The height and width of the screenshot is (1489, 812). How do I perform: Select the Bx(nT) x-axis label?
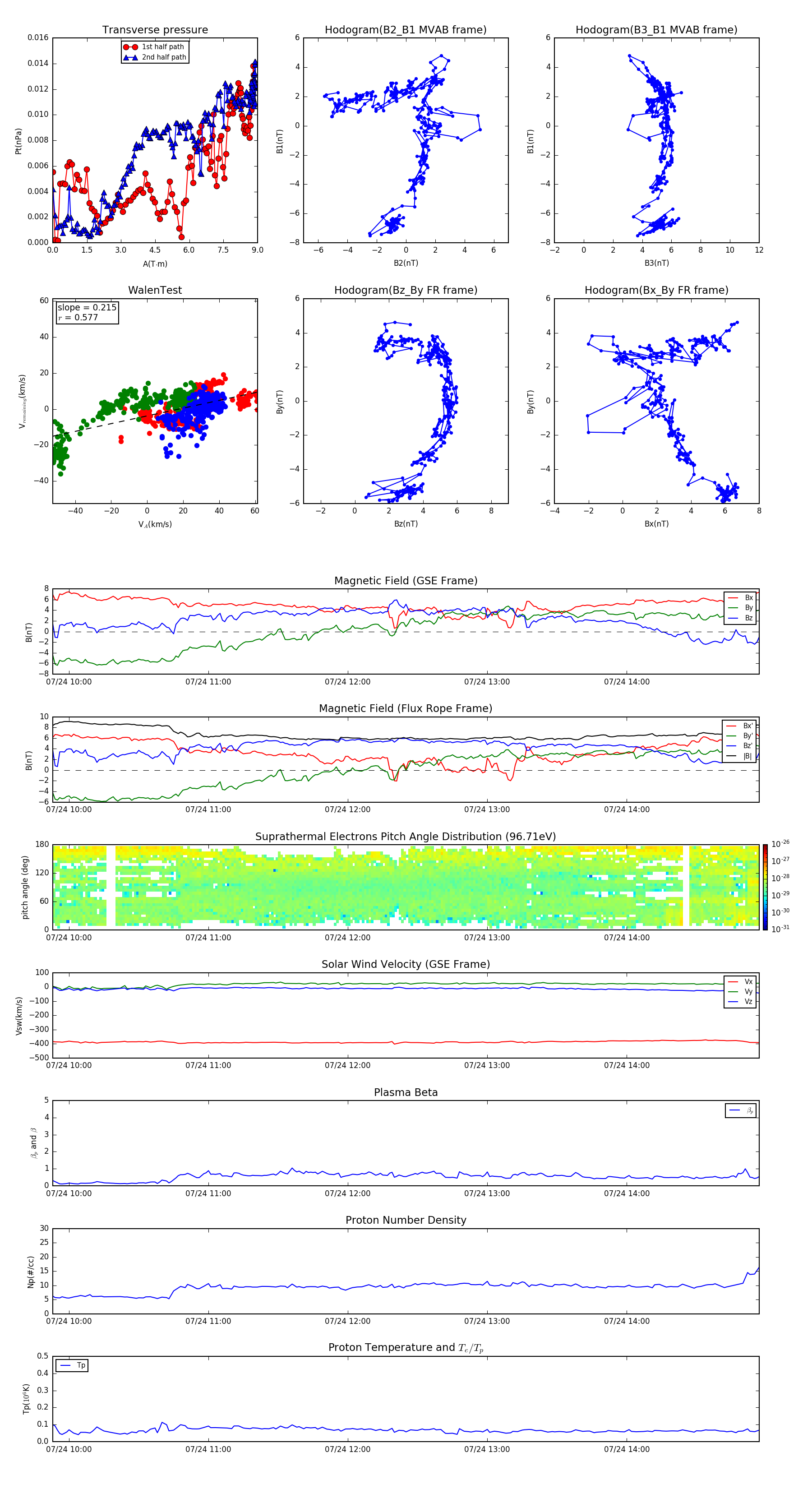click(656, 524)
